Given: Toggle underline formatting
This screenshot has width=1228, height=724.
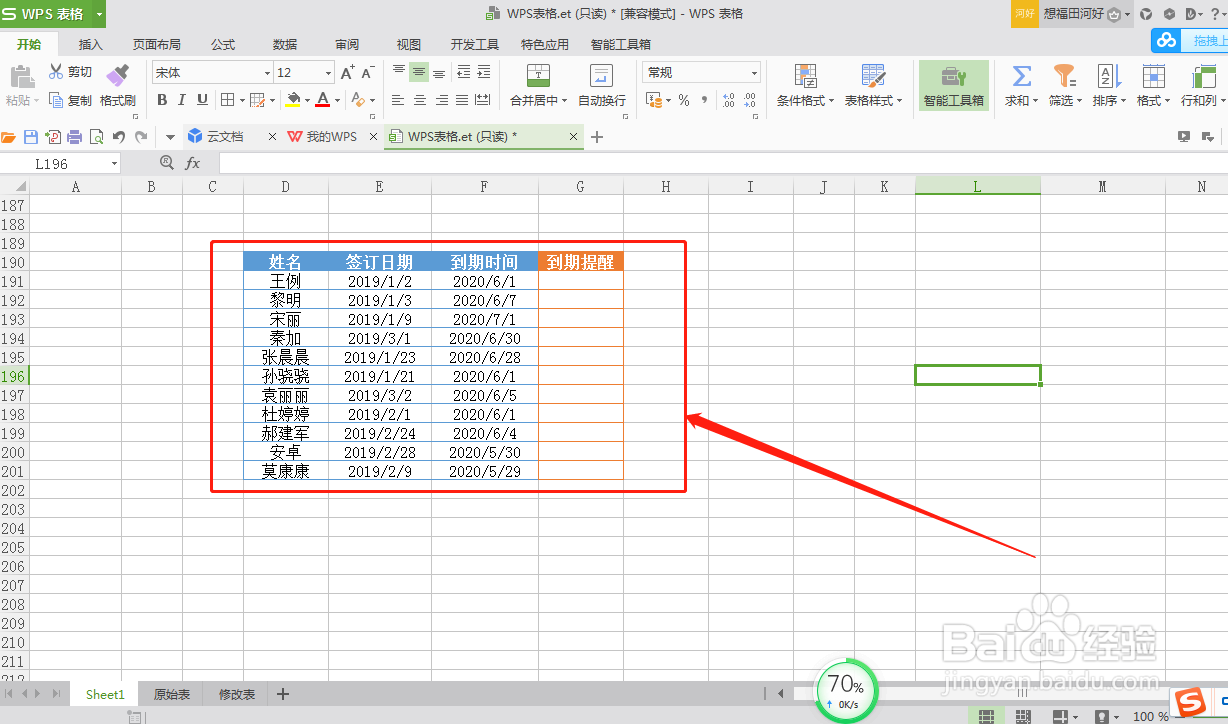Looking at the screenshot, I should click(x=202, y=100).
